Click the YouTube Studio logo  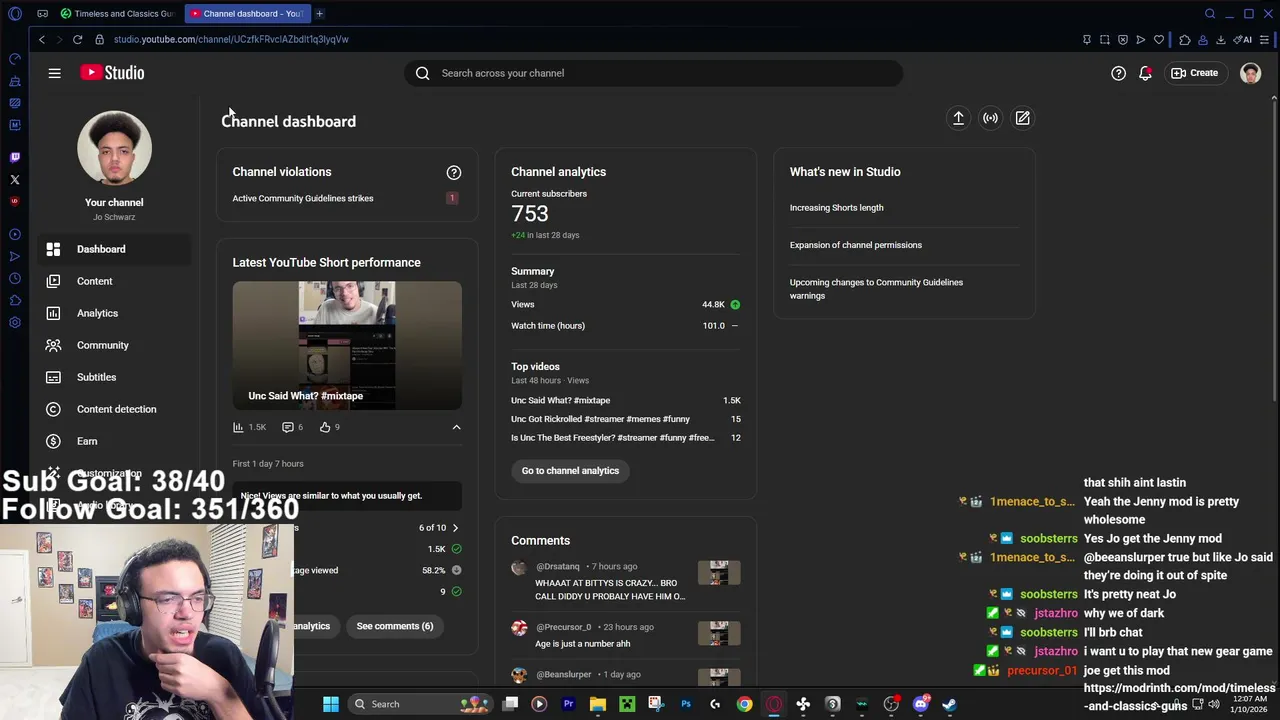click(x=112, y=73)
